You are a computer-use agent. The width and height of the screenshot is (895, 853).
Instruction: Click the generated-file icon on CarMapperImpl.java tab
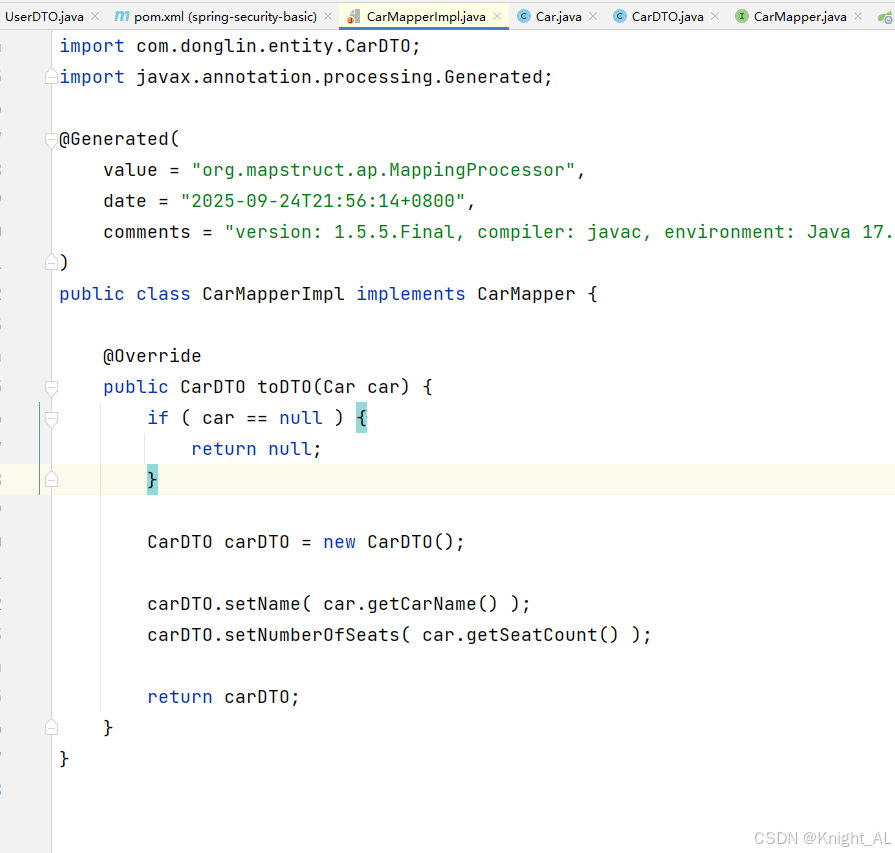pyautogui.click(x=354, y=17)
